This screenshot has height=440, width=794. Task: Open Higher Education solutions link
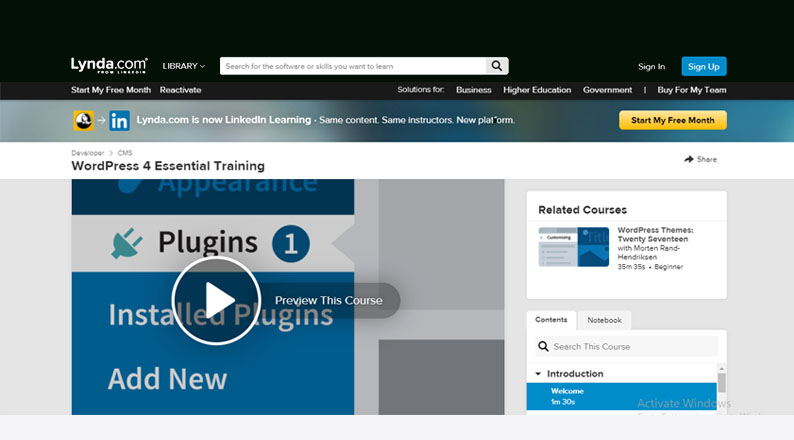(x=537, y=90)
